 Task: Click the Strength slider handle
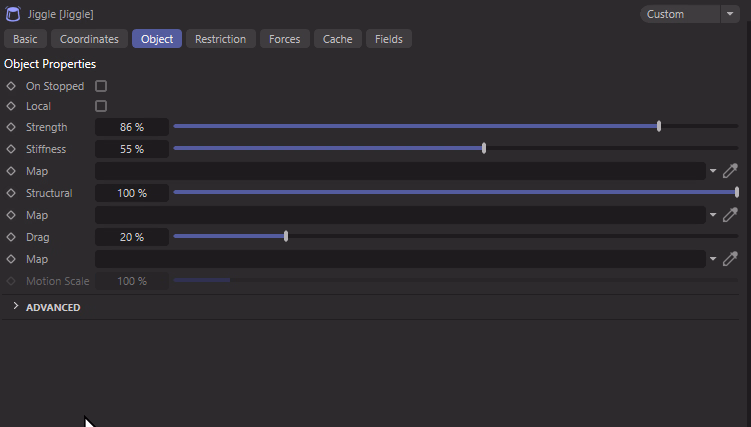[x=659, y=126]
